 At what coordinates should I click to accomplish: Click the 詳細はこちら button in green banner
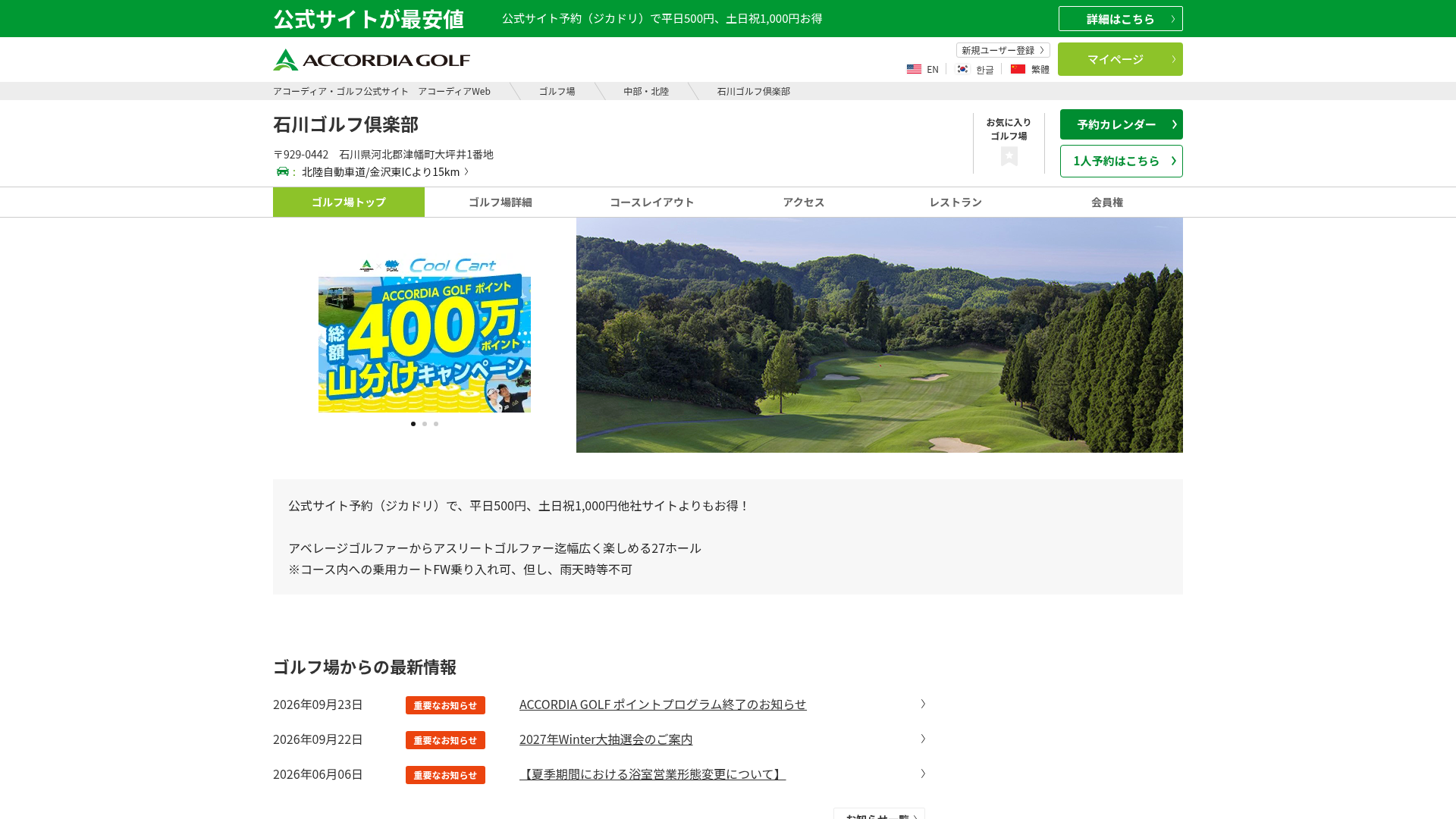pos(1121,19)
